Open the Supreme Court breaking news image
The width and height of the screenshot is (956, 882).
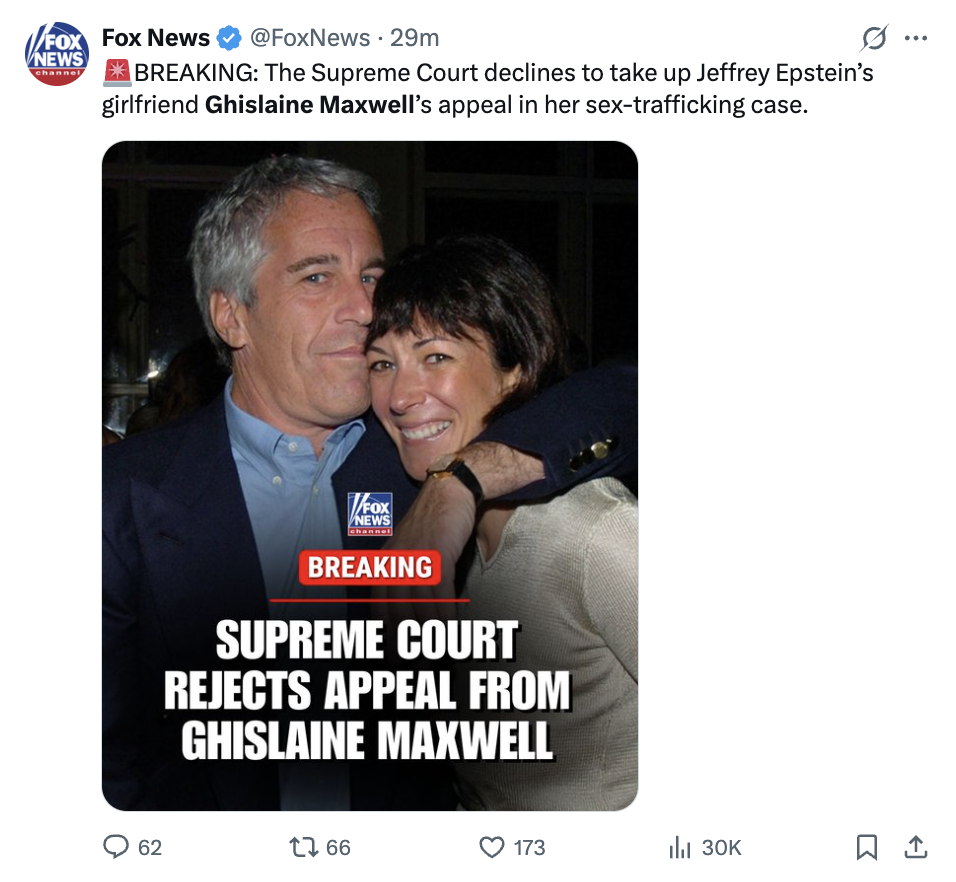(x=370, y=475)
